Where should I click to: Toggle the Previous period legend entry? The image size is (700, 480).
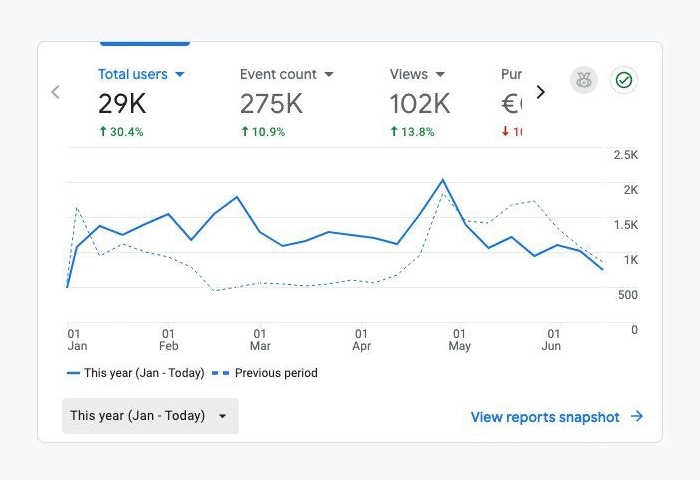coord(265,373)
